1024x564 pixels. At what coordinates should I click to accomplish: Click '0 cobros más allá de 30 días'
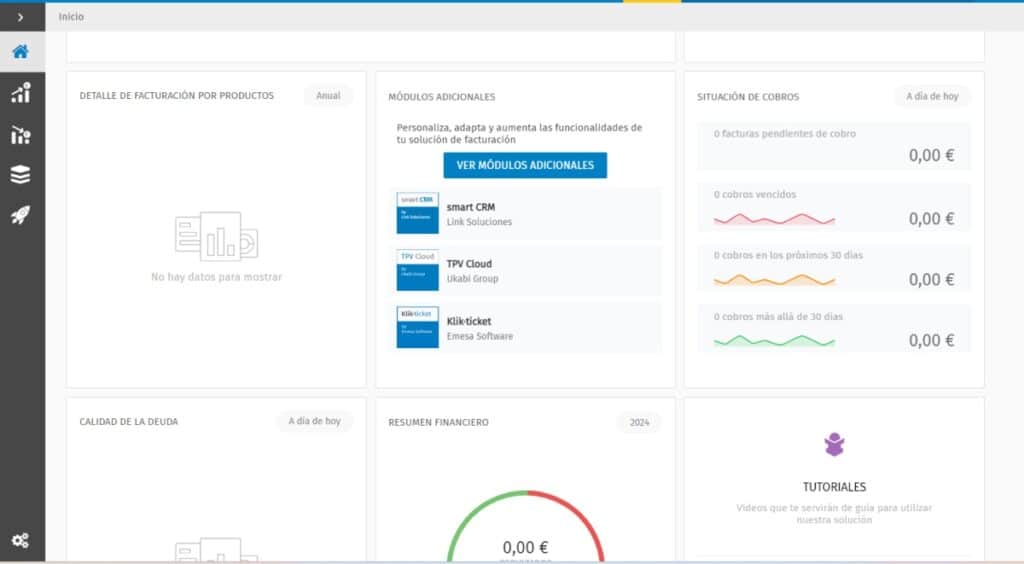pyautogui.click(x=778, y=317)
